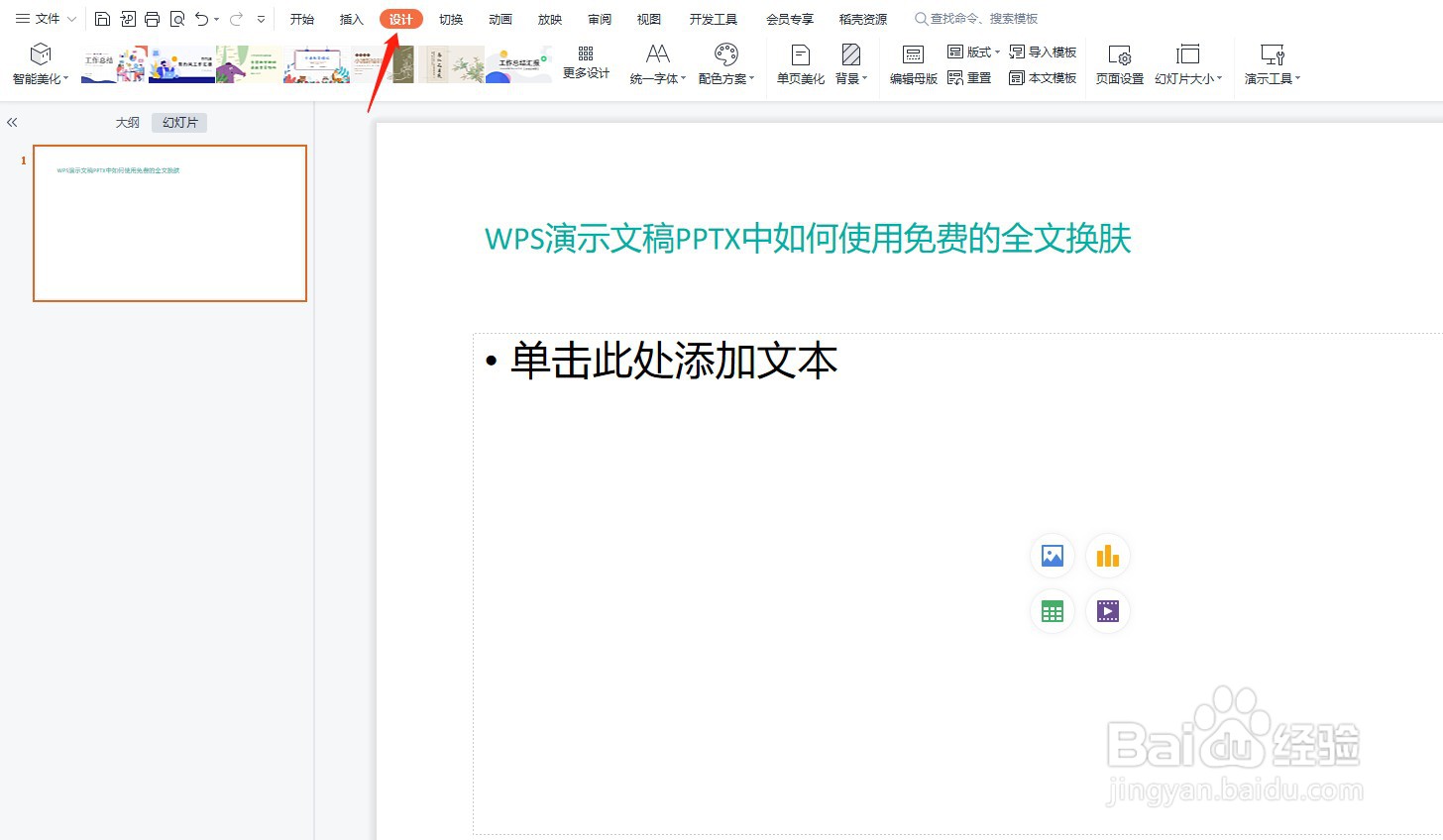Apply the beige bamboo leaf template
The image size is (1443, 840).
click(451, 63)
